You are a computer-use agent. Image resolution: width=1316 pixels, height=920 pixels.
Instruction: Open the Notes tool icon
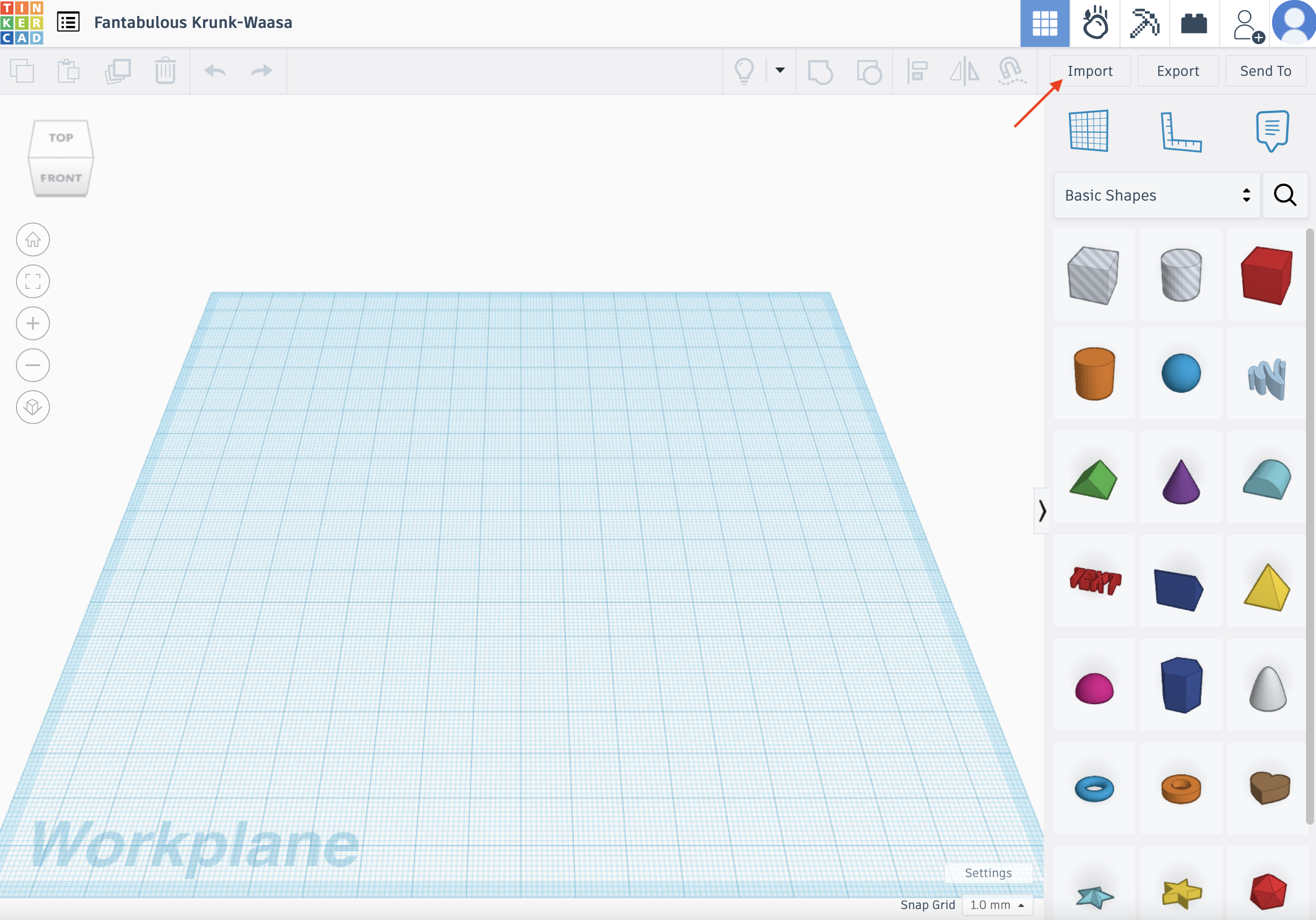tap(1272, 131)
